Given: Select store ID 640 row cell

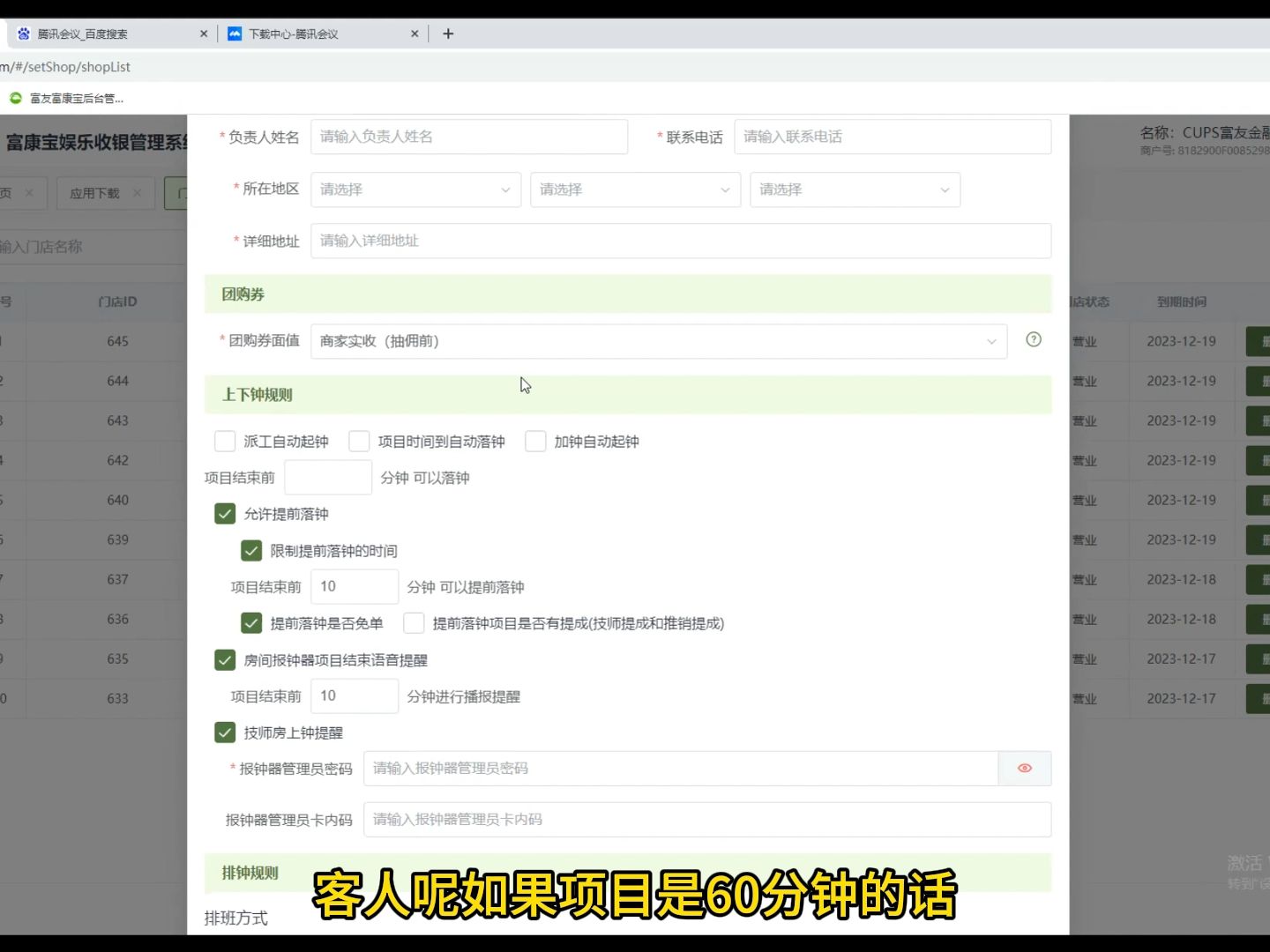Looking at the screenshot, I should coord(117,500).
